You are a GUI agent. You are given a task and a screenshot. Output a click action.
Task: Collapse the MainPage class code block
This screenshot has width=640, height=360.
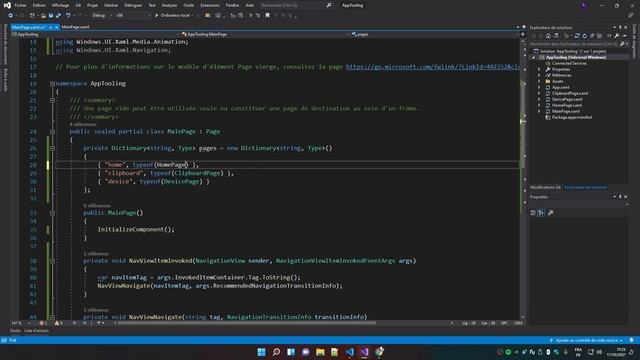tap(52, 131)
